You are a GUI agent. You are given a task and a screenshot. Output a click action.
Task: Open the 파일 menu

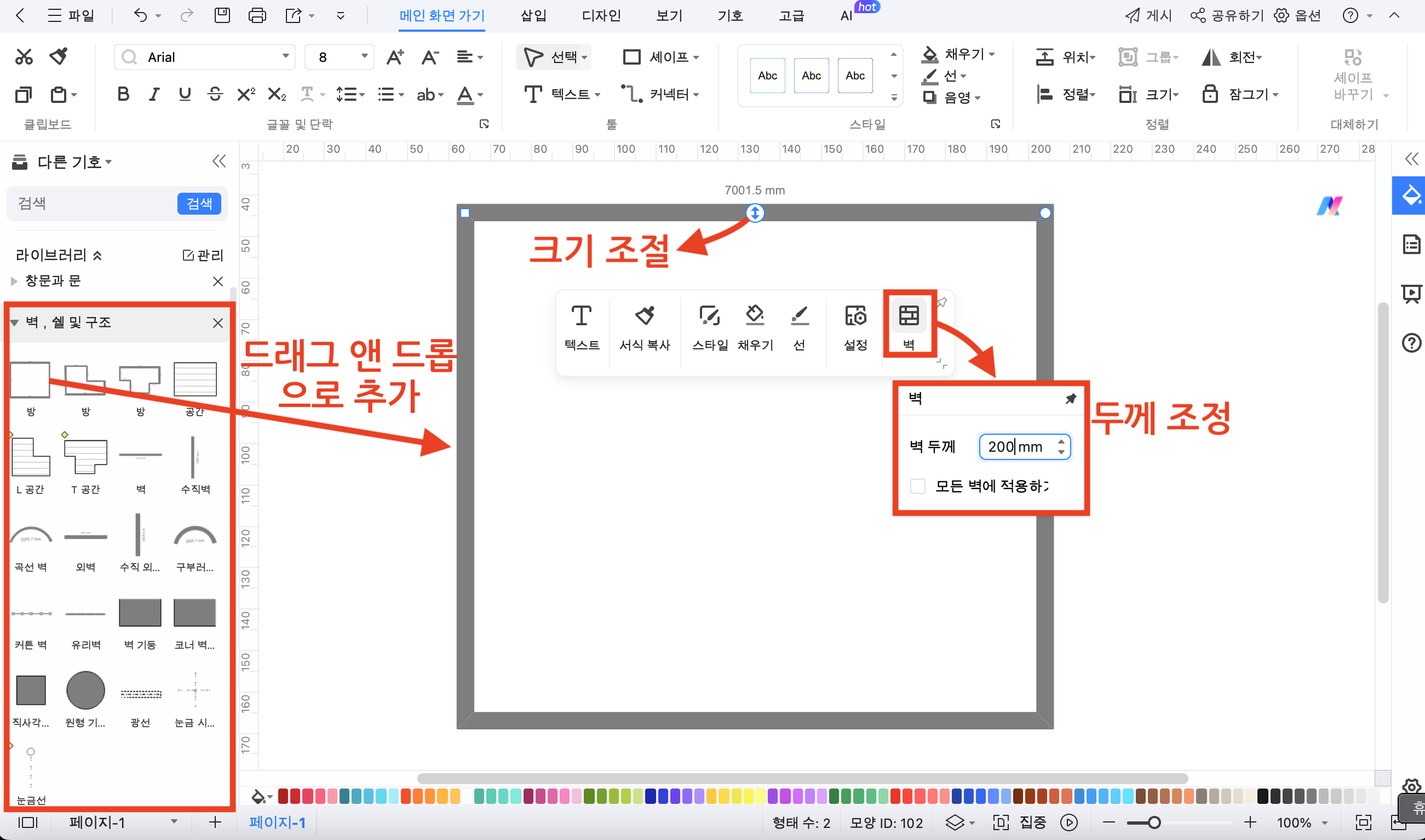(71, 15)
